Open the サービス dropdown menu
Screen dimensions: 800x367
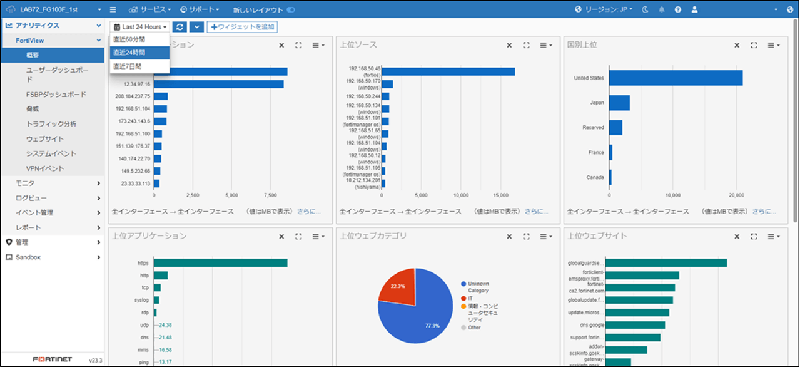149,9
